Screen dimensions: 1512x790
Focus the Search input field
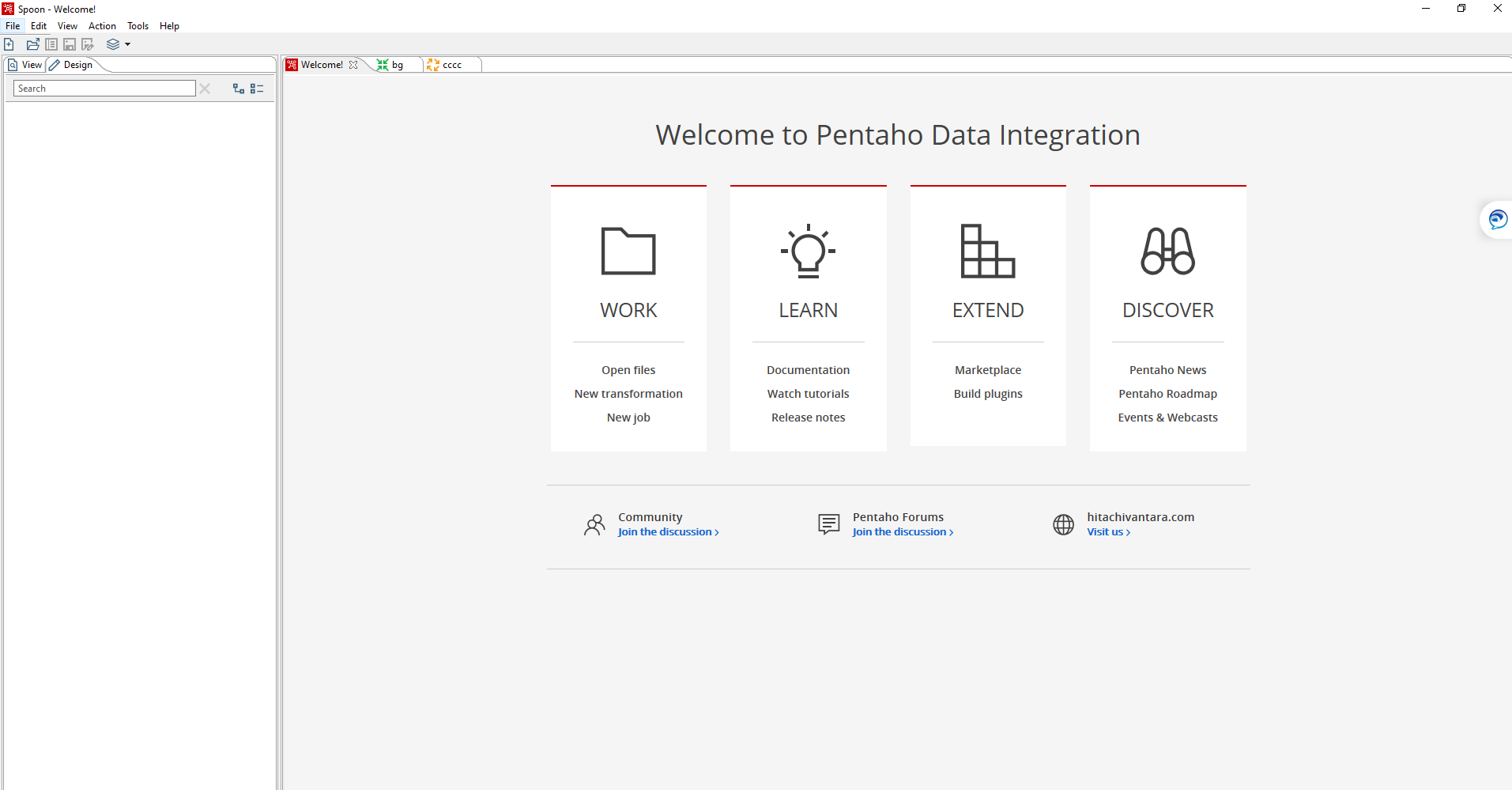[x=104, y=89]
